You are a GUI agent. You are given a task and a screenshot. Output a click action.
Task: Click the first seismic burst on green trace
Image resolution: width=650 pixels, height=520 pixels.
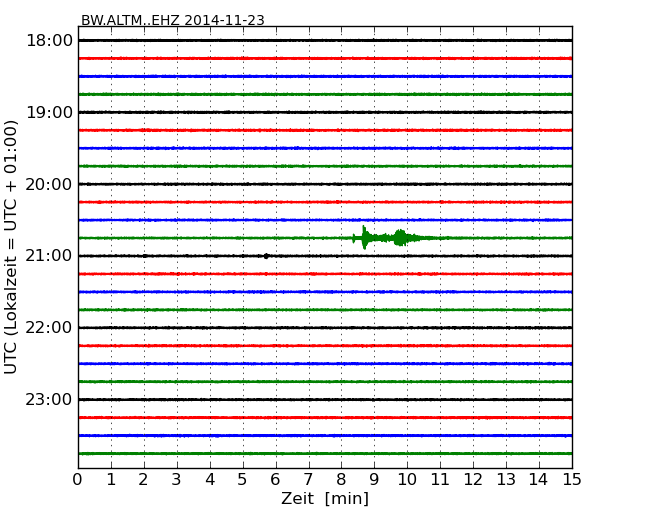click(364, 238)
